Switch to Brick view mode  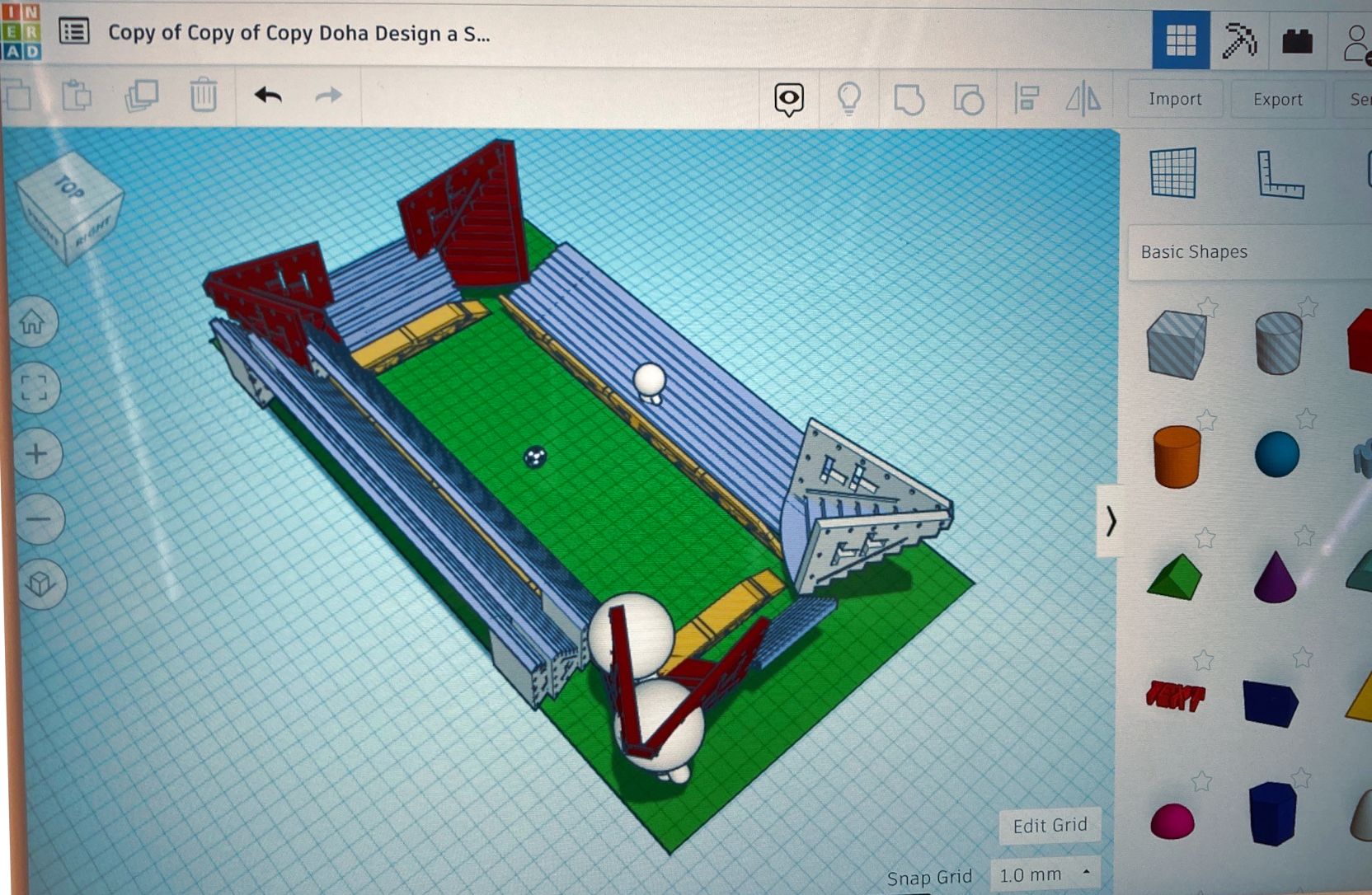[x=1296, y=39]
